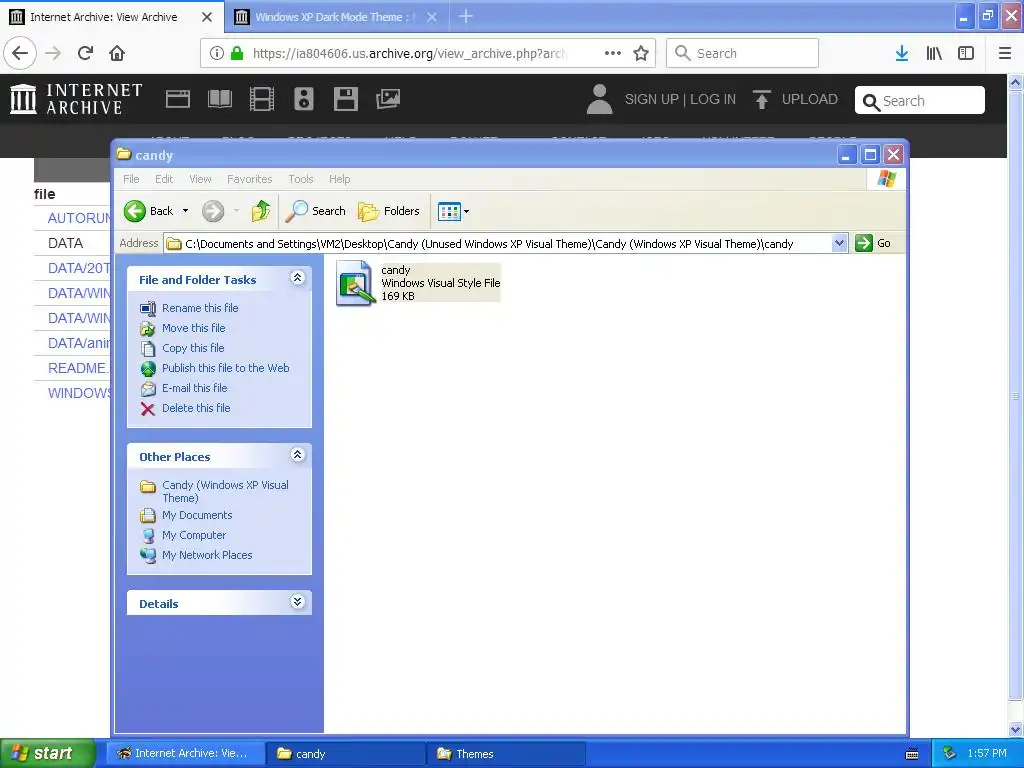This screenshot has width=1024, height=768.
Task: Click E-mail this file
Action: (x=194, y=388)
